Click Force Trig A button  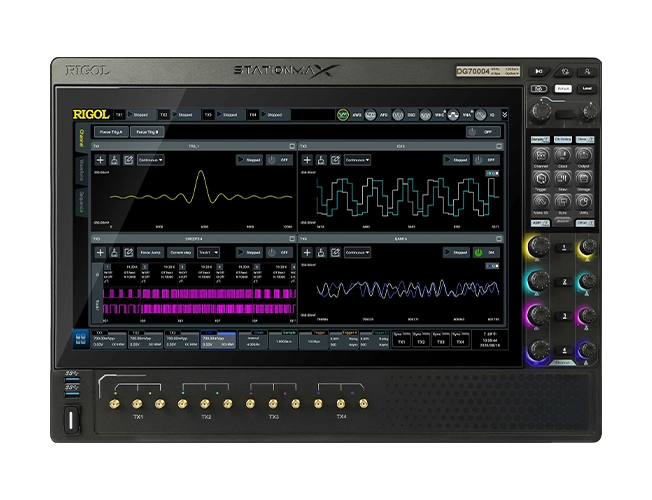pyautogui.click(x=111, y=132)
